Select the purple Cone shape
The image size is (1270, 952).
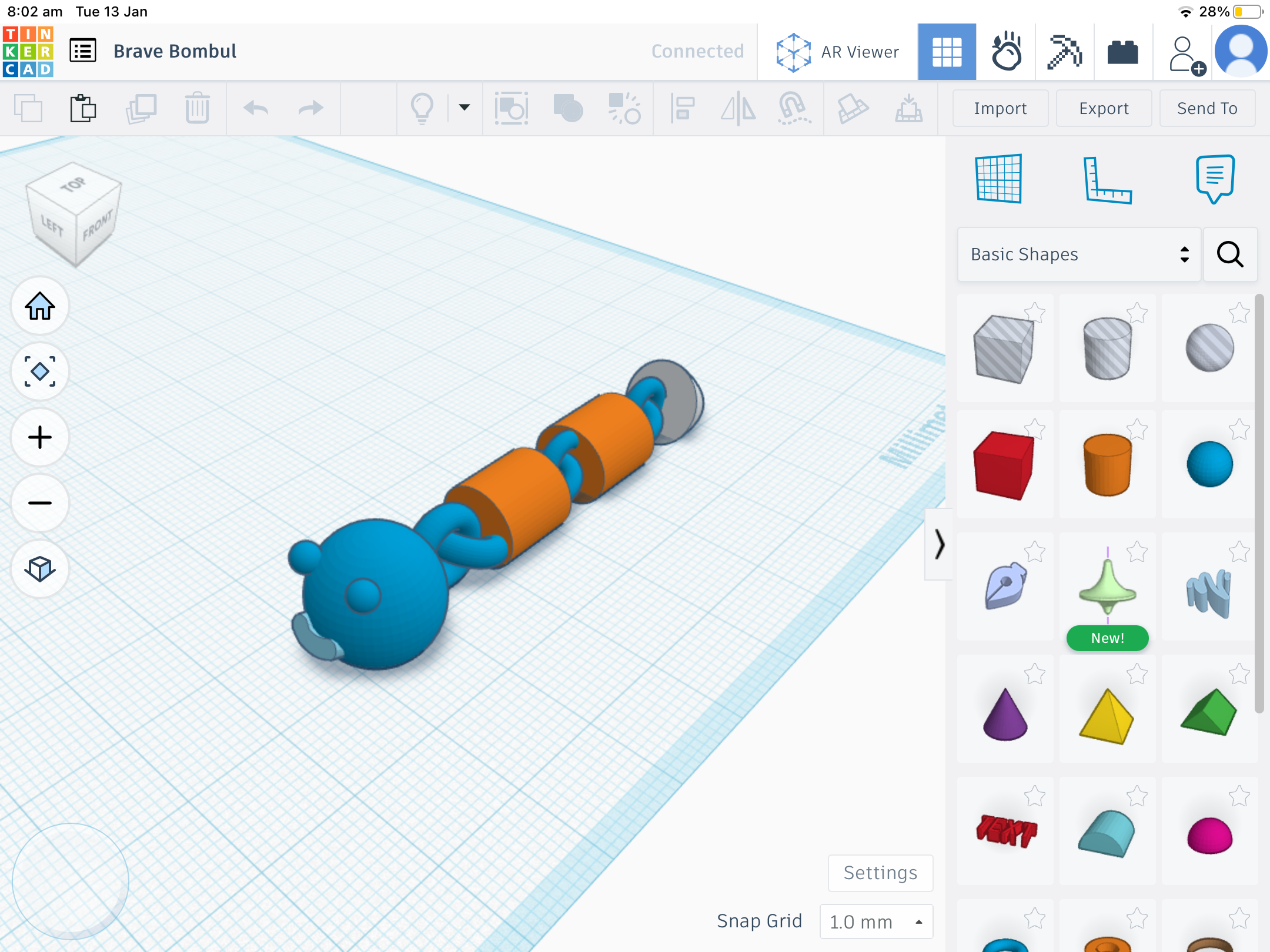click(x=1005, y=715)
